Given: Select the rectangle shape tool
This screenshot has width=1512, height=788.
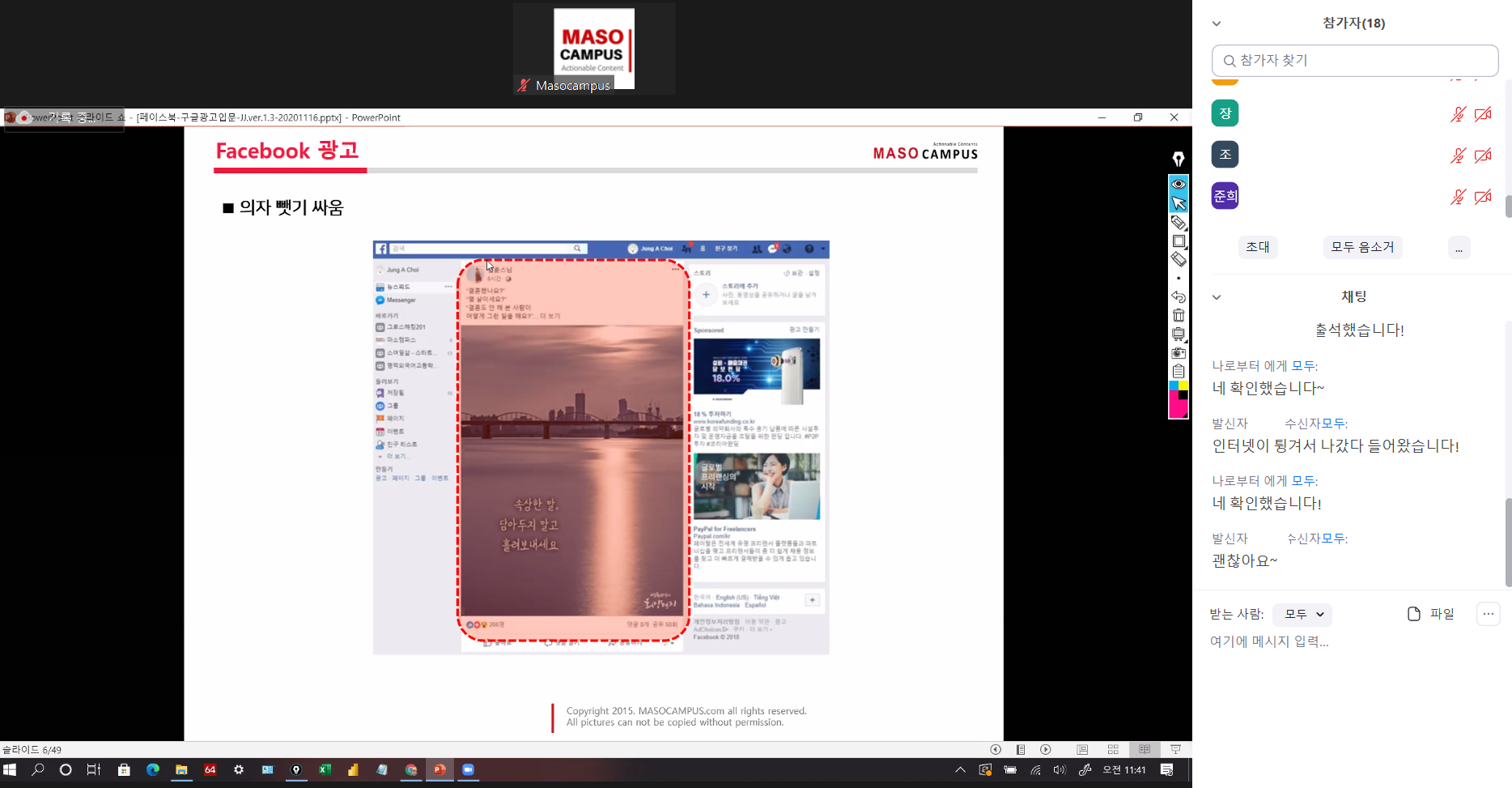Looking at the screenshot, I should point(1179,241).
